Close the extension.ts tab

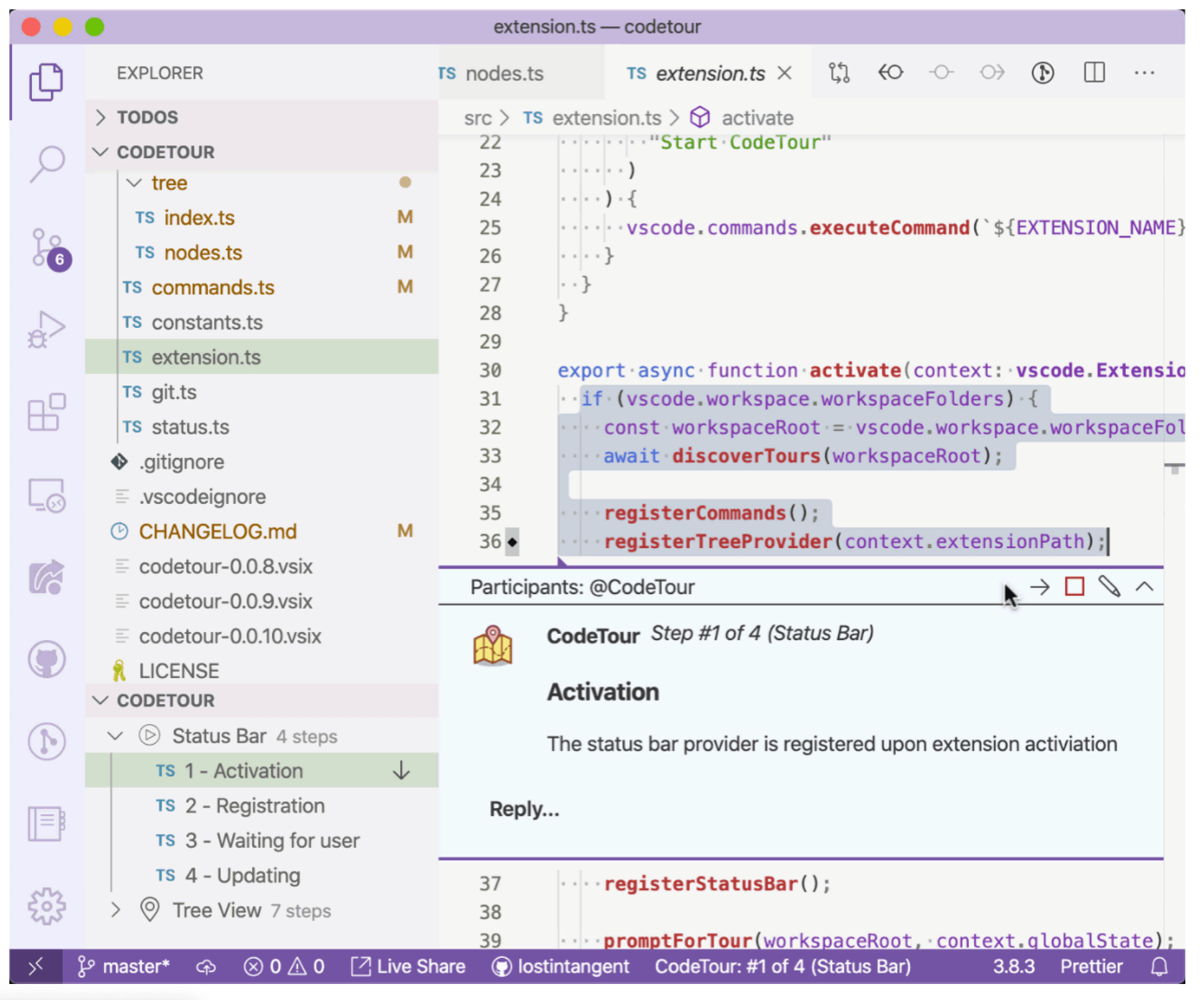coord(785,73)
